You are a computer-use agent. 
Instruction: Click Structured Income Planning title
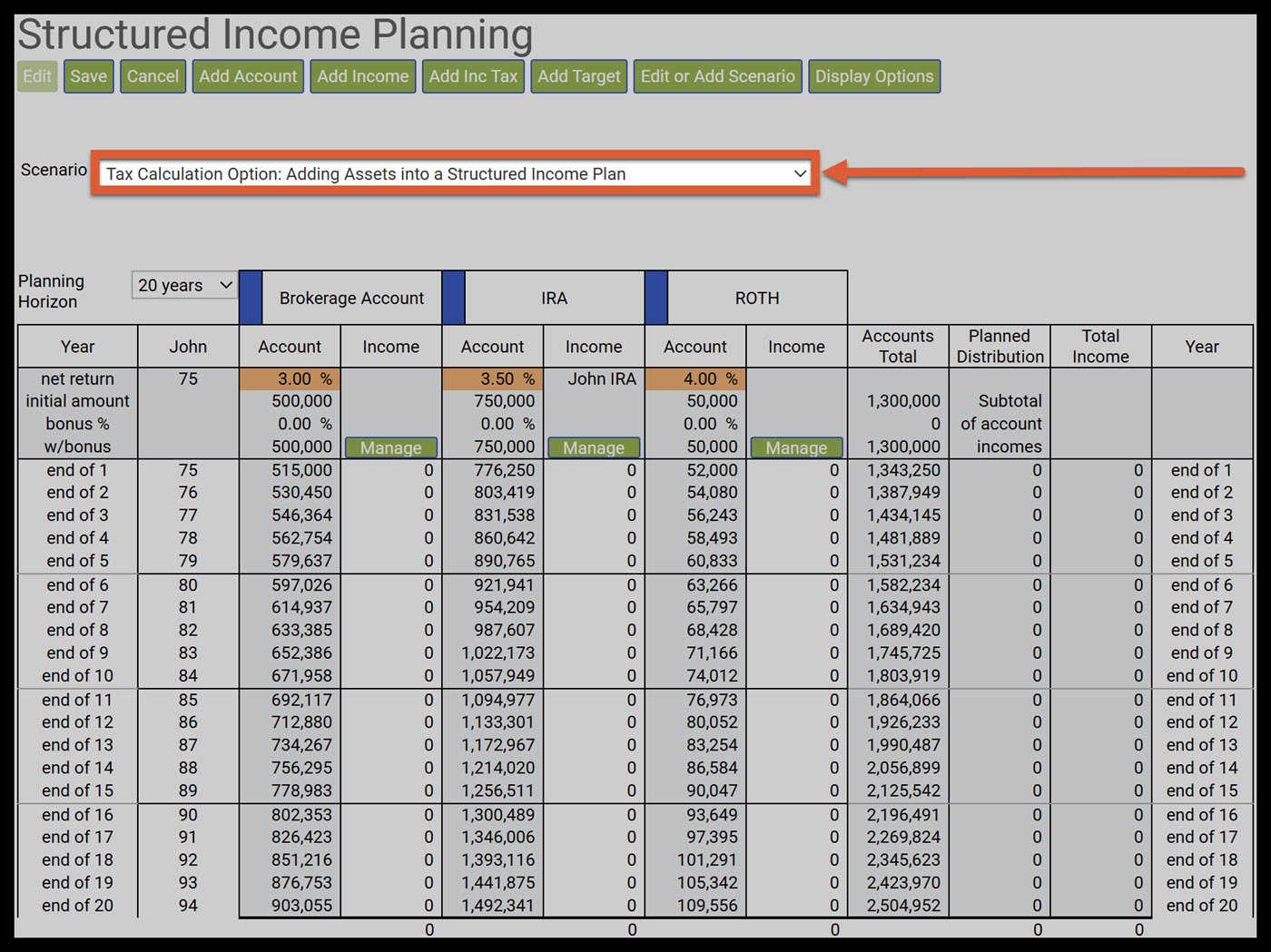click(x=275, y=34)
